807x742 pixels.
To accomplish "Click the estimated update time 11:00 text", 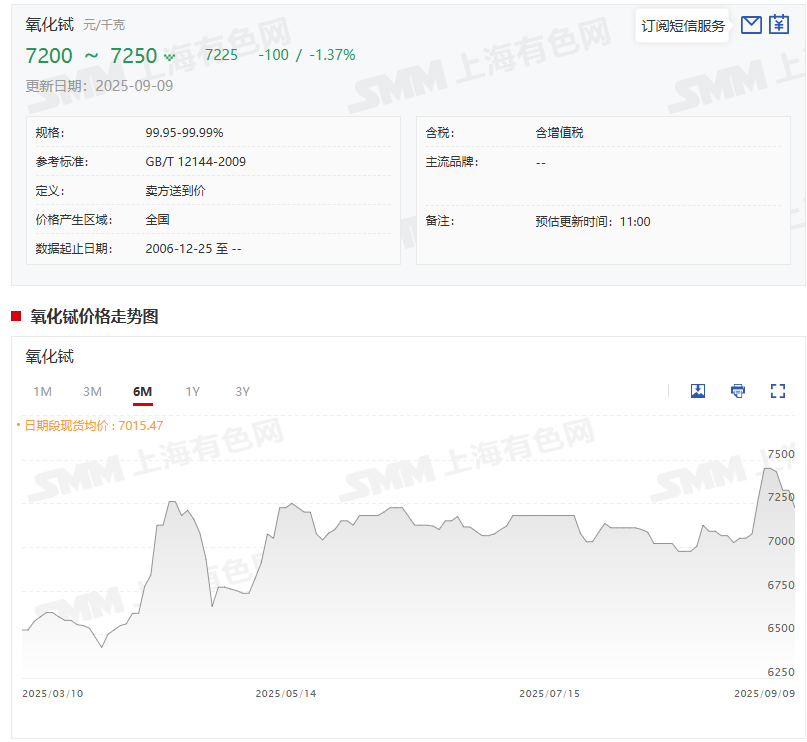I will 593,222.
